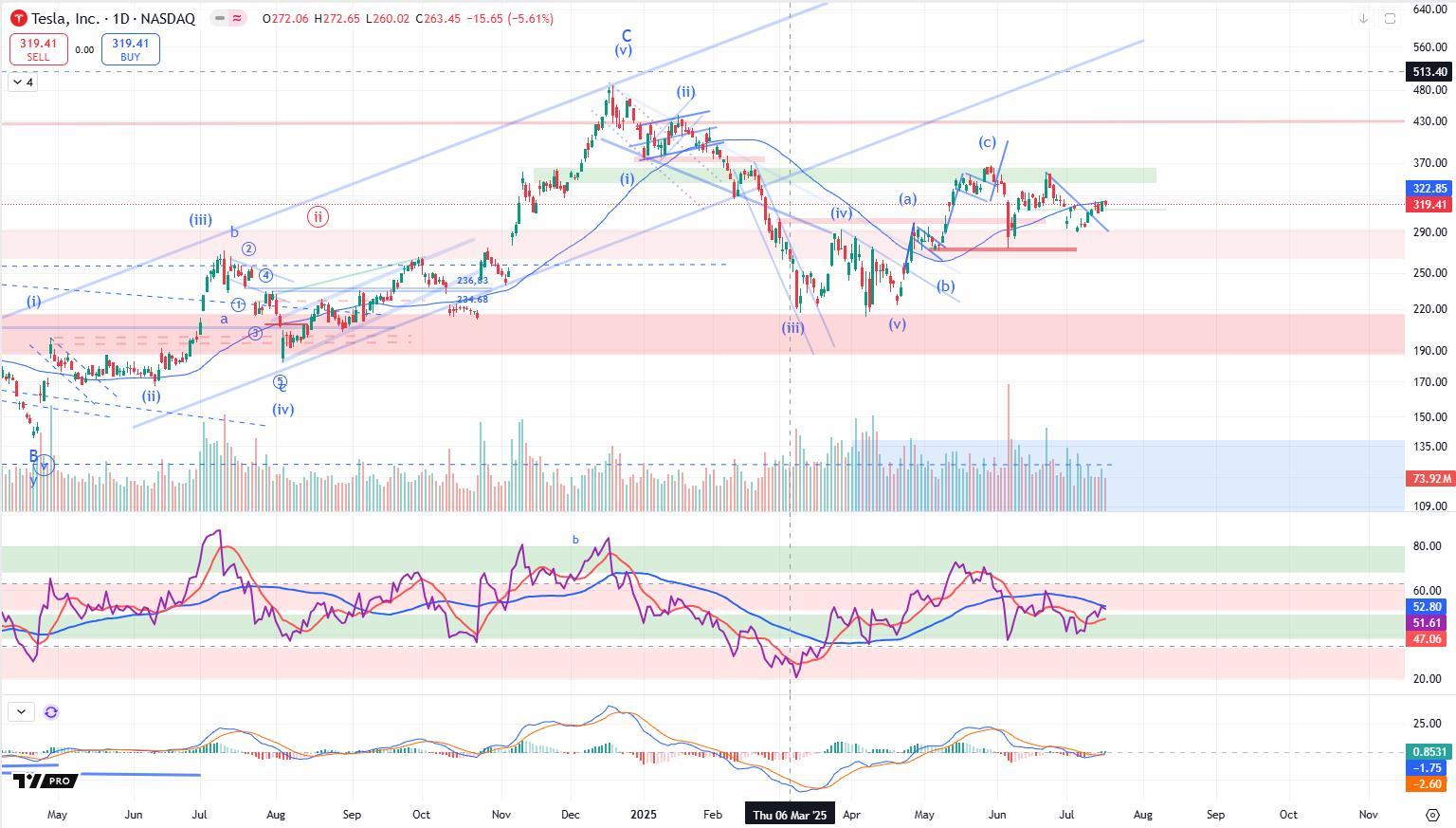
Task: Click the 319.41 BUY button
Action: tap(130, 49)
